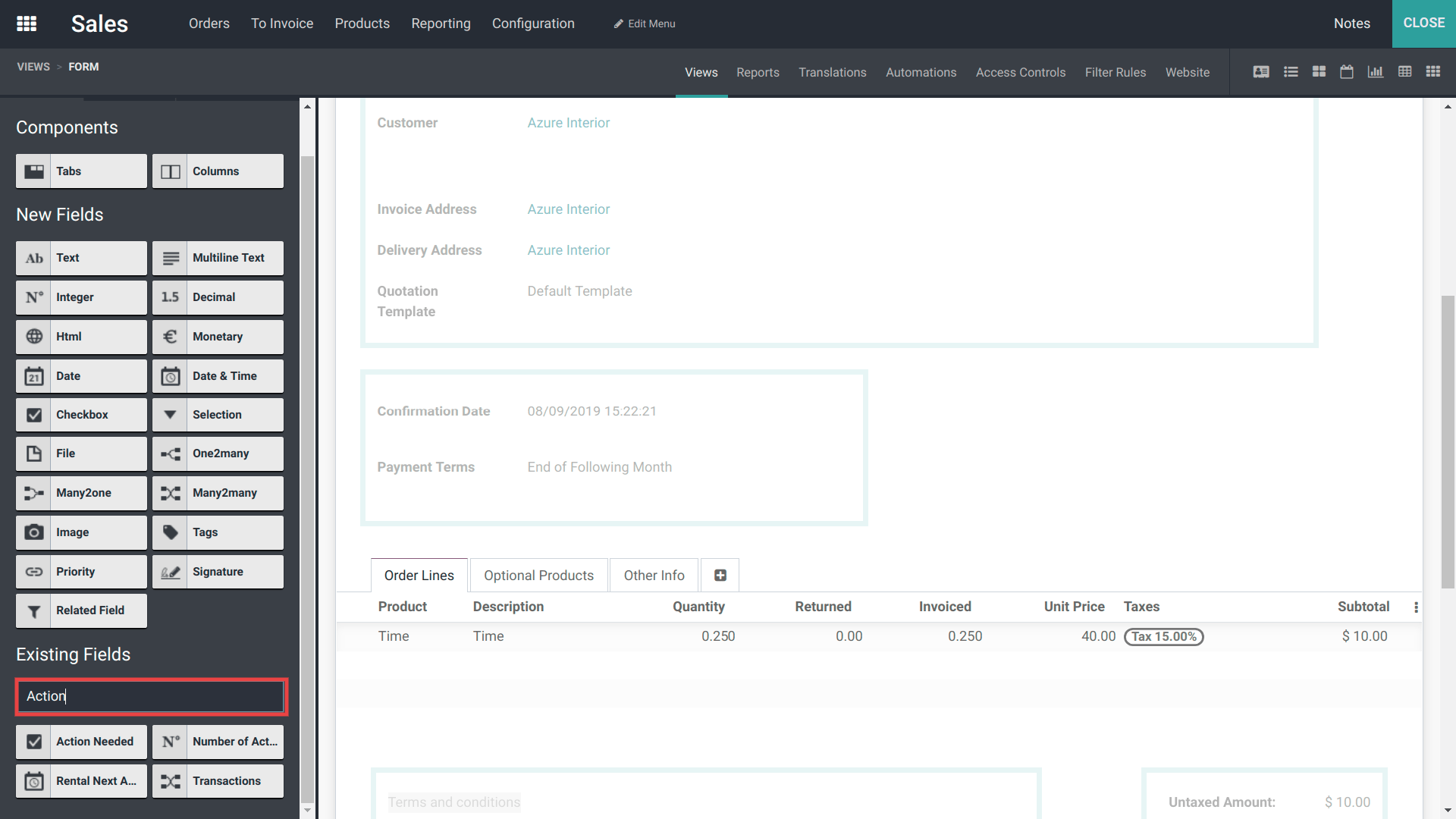Pick the Many2many new field
Image resolution: width=1456 pixels, height=819 pixels.
pos(218,493)
